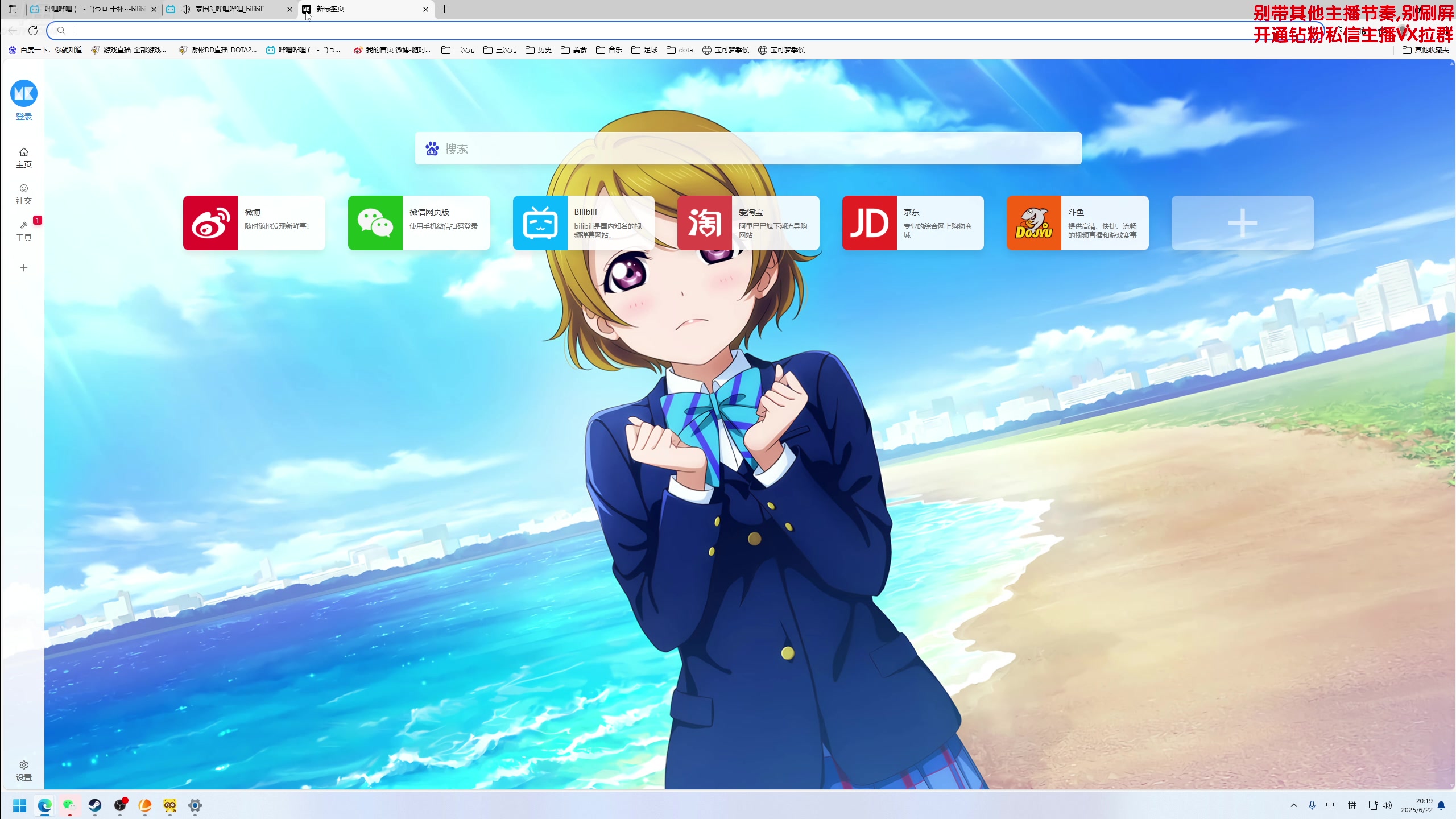The width and height of the screenshot is (1456, 819).
Task: Open the clock showing 20:19
Action: point(1417,805)
